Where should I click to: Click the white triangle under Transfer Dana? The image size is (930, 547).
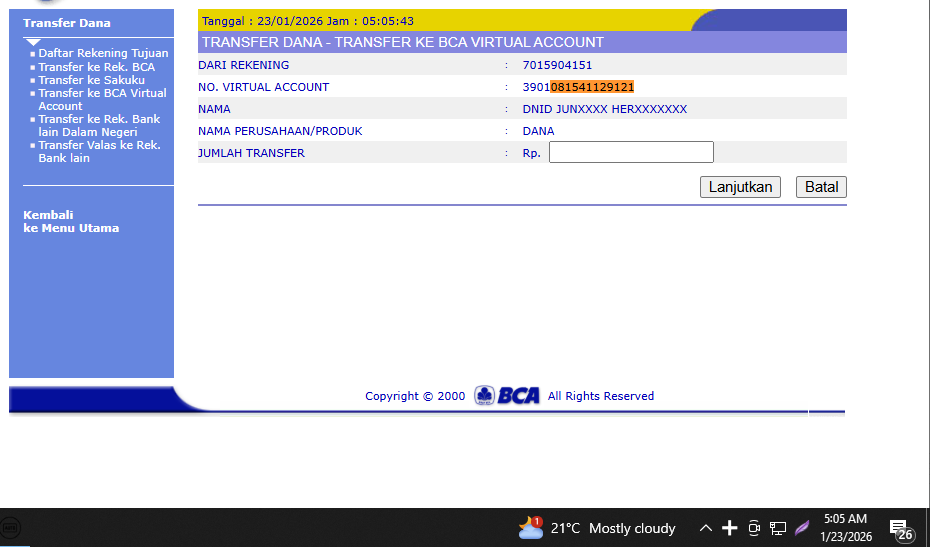tap(33, 42)
